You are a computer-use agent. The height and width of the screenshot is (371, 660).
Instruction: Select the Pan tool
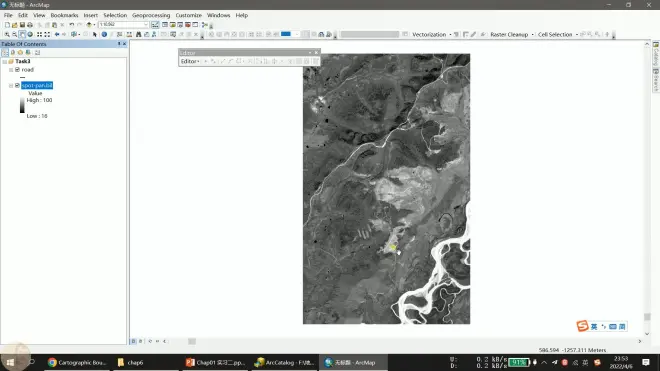click(22, 35)
